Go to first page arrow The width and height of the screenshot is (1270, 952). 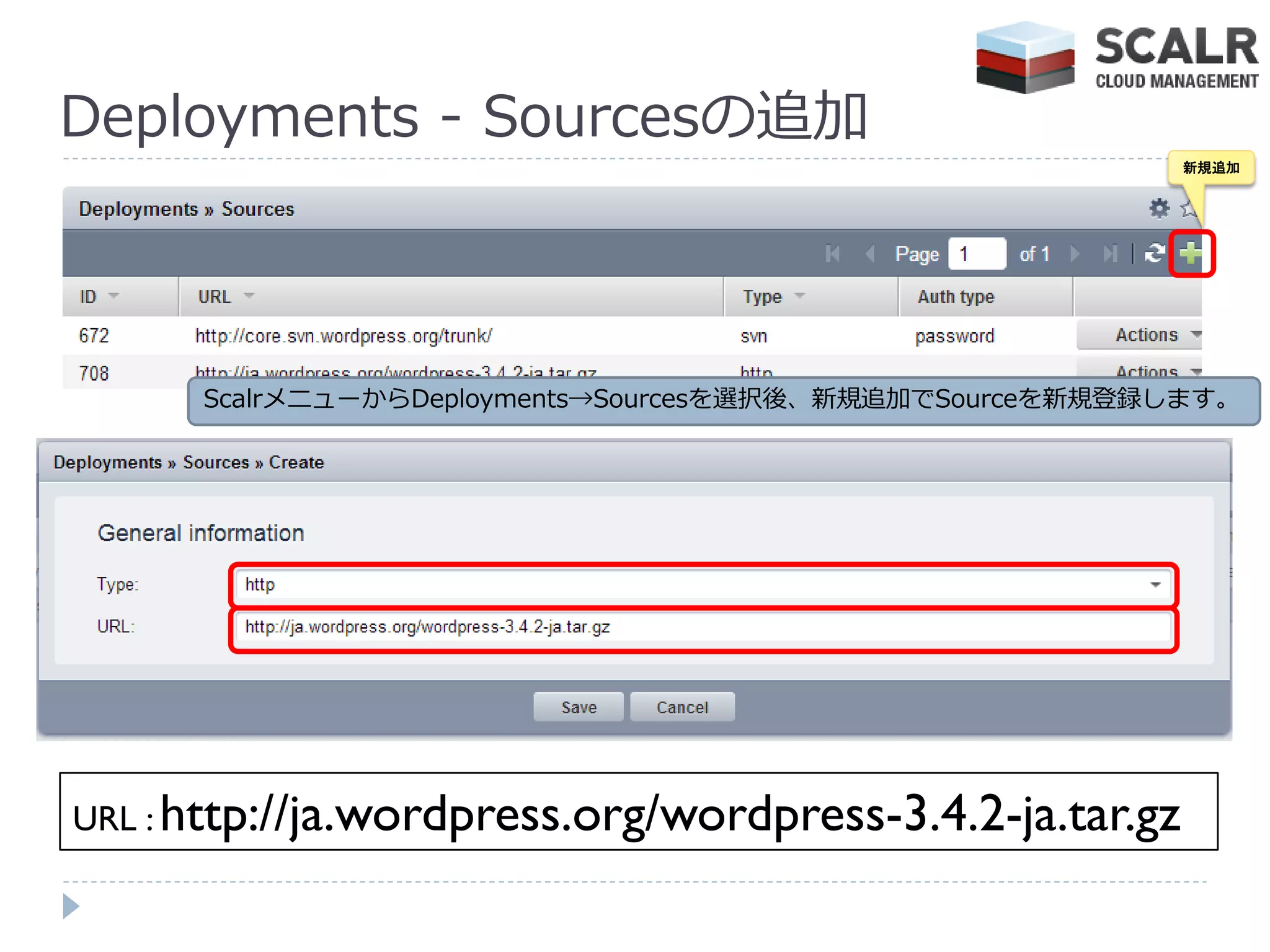click(833, 253)
